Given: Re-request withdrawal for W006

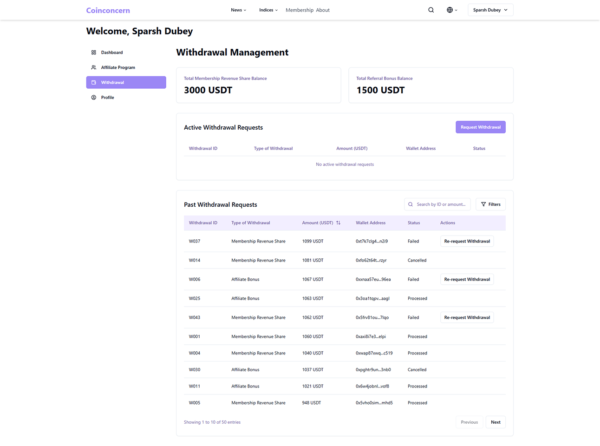Looking at the screenshot, I should 467,279.
